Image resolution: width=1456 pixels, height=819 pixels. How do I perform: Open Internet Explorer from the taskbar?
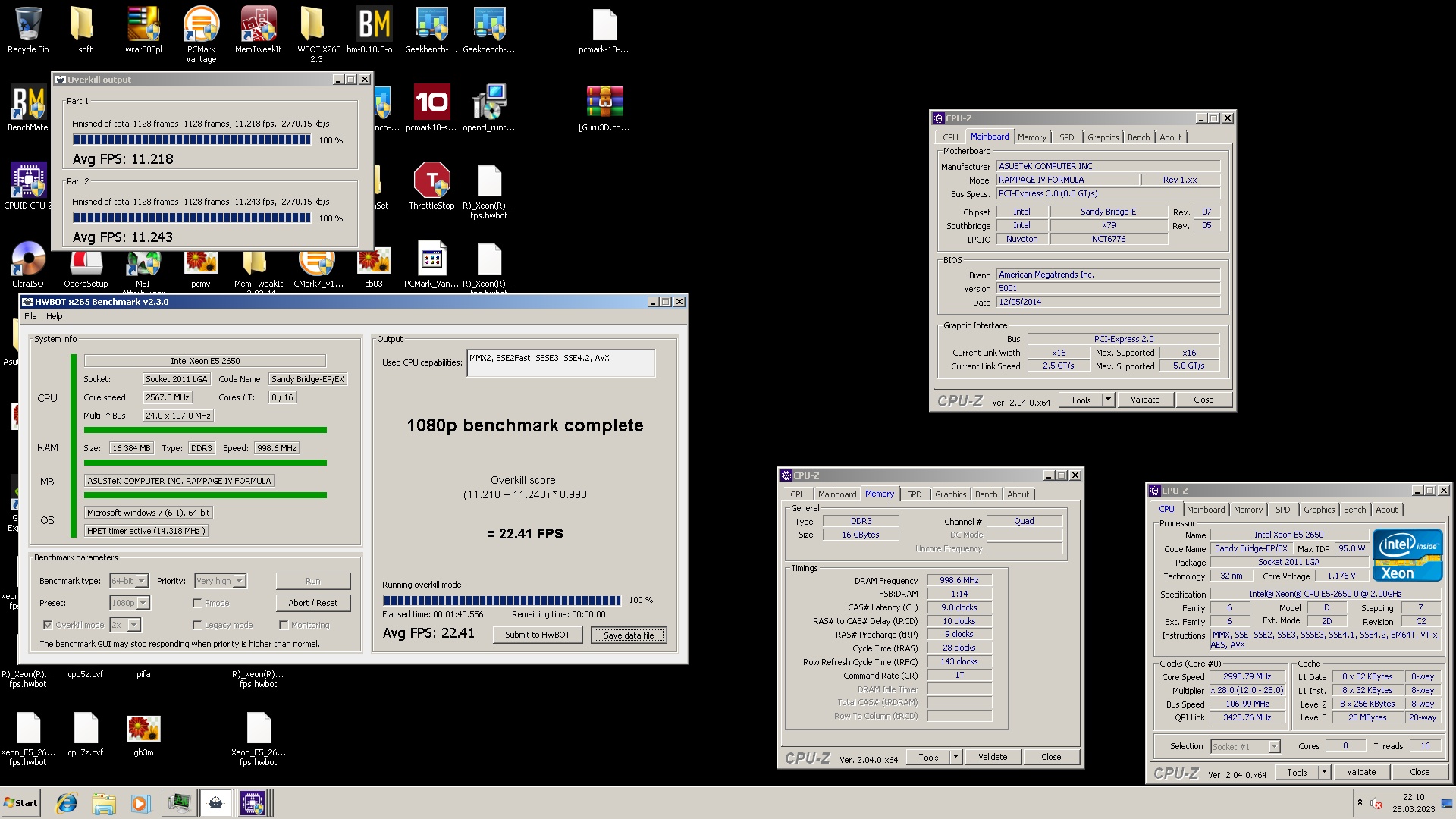coord(67,803)
